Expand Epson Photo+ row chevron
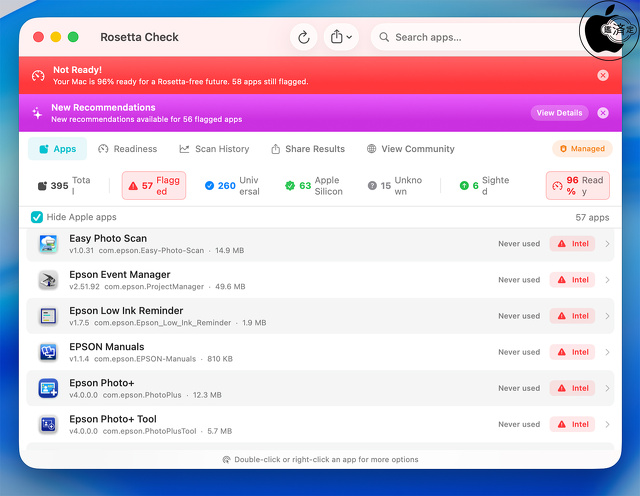 click(x=607, y=388)
